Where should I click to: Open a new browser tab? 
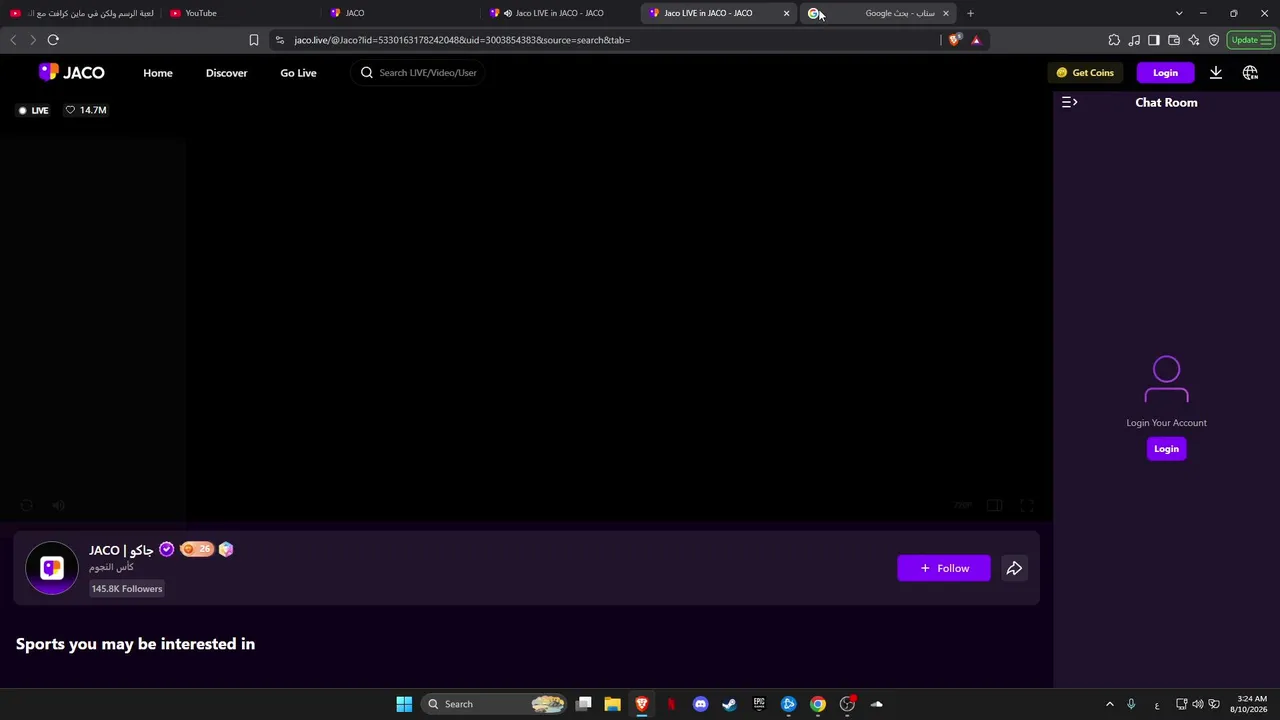pos(970,13)
